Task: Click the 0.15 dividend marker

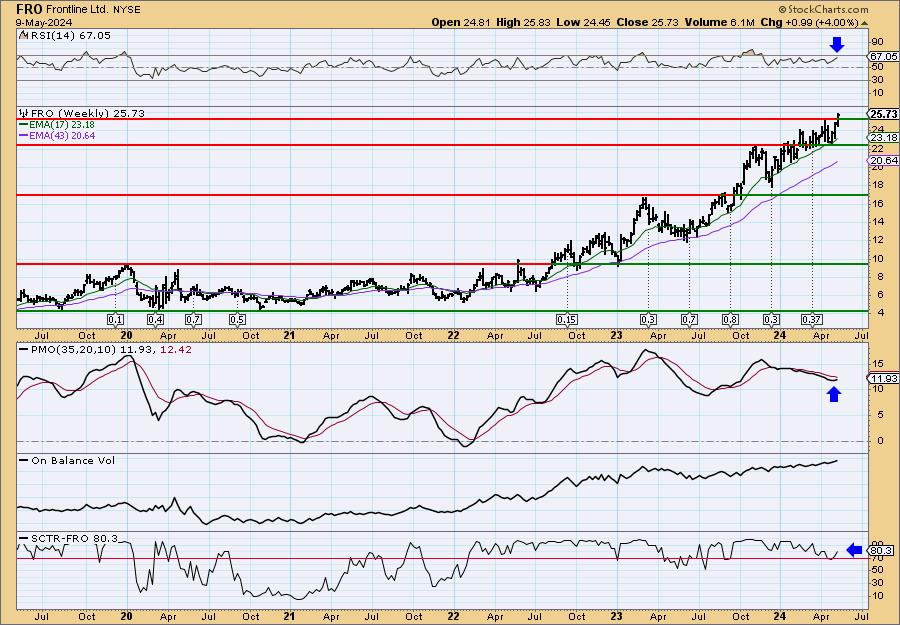Action: 567,320
